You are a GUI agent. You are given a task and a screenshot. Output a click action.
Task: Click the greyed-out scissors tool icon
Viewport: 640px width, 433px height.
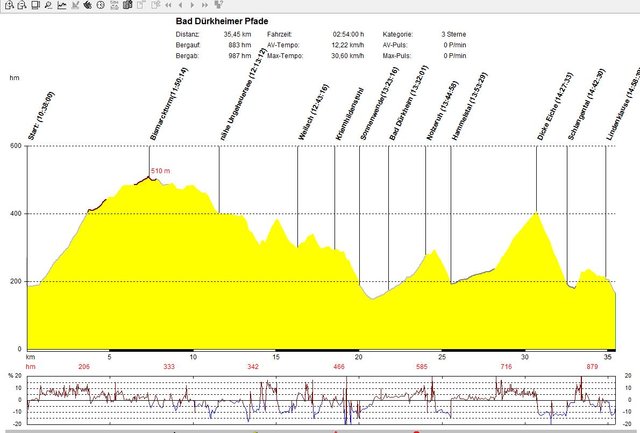[75, 5]
